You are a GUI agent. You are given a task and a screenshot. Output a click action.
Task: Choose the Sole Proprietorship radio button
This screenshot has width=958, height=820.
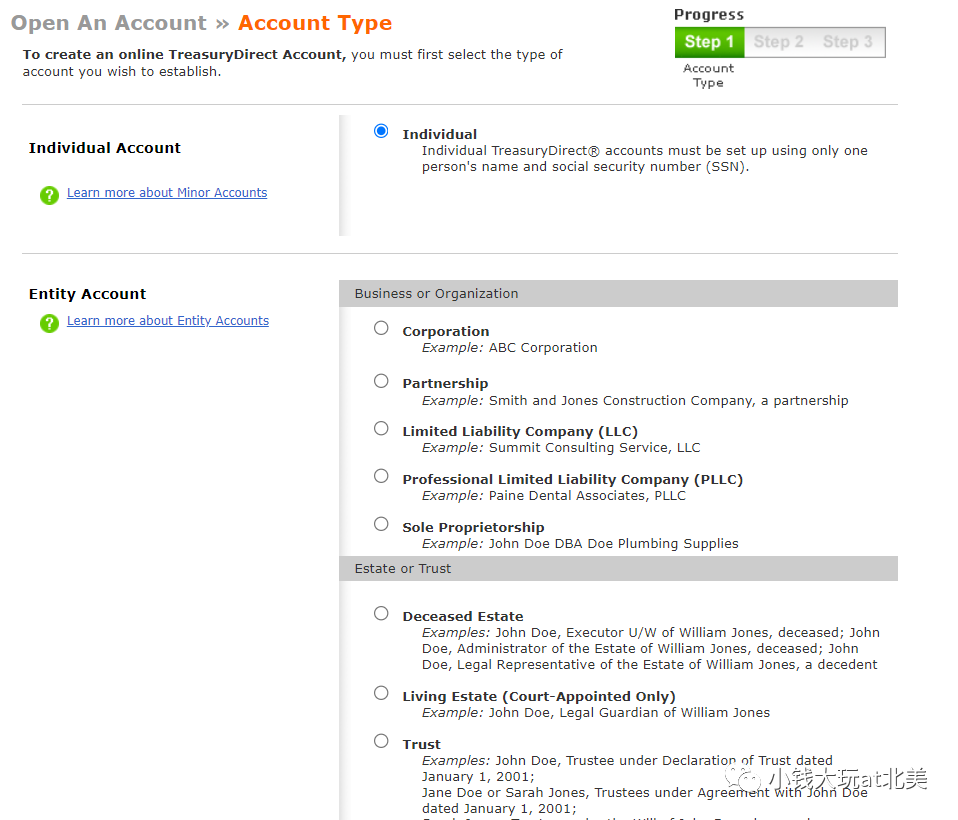381,524
